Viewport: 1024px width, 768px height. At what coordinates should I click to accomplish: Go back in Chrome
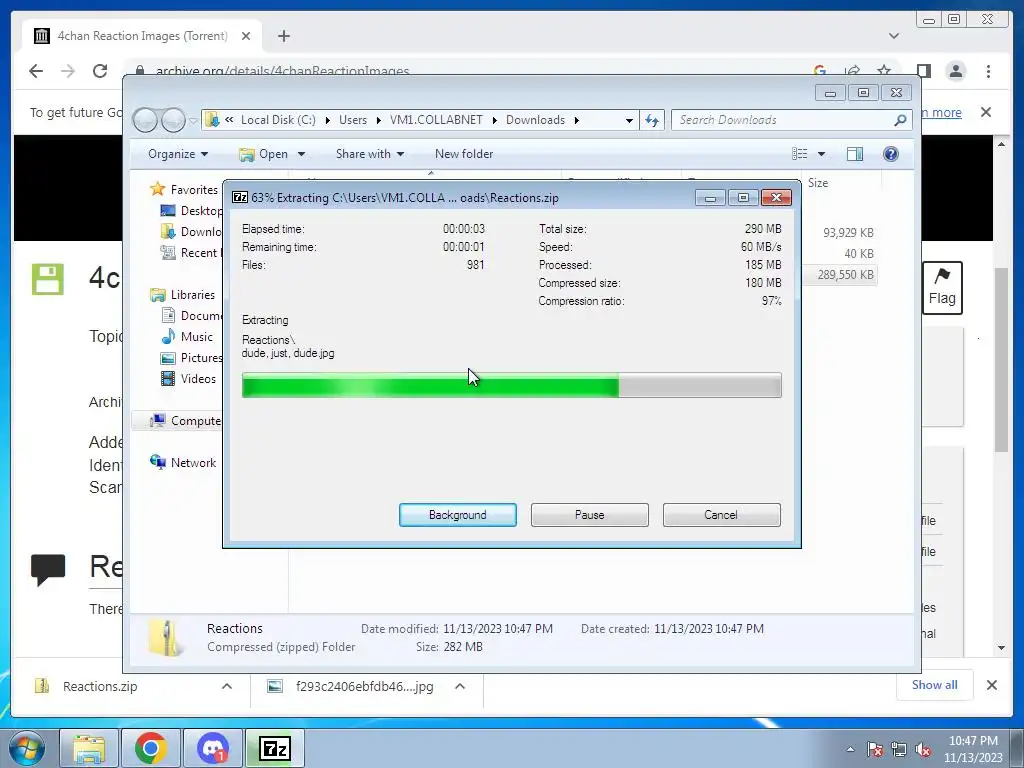pyautogui.click(x=36, y=71)
